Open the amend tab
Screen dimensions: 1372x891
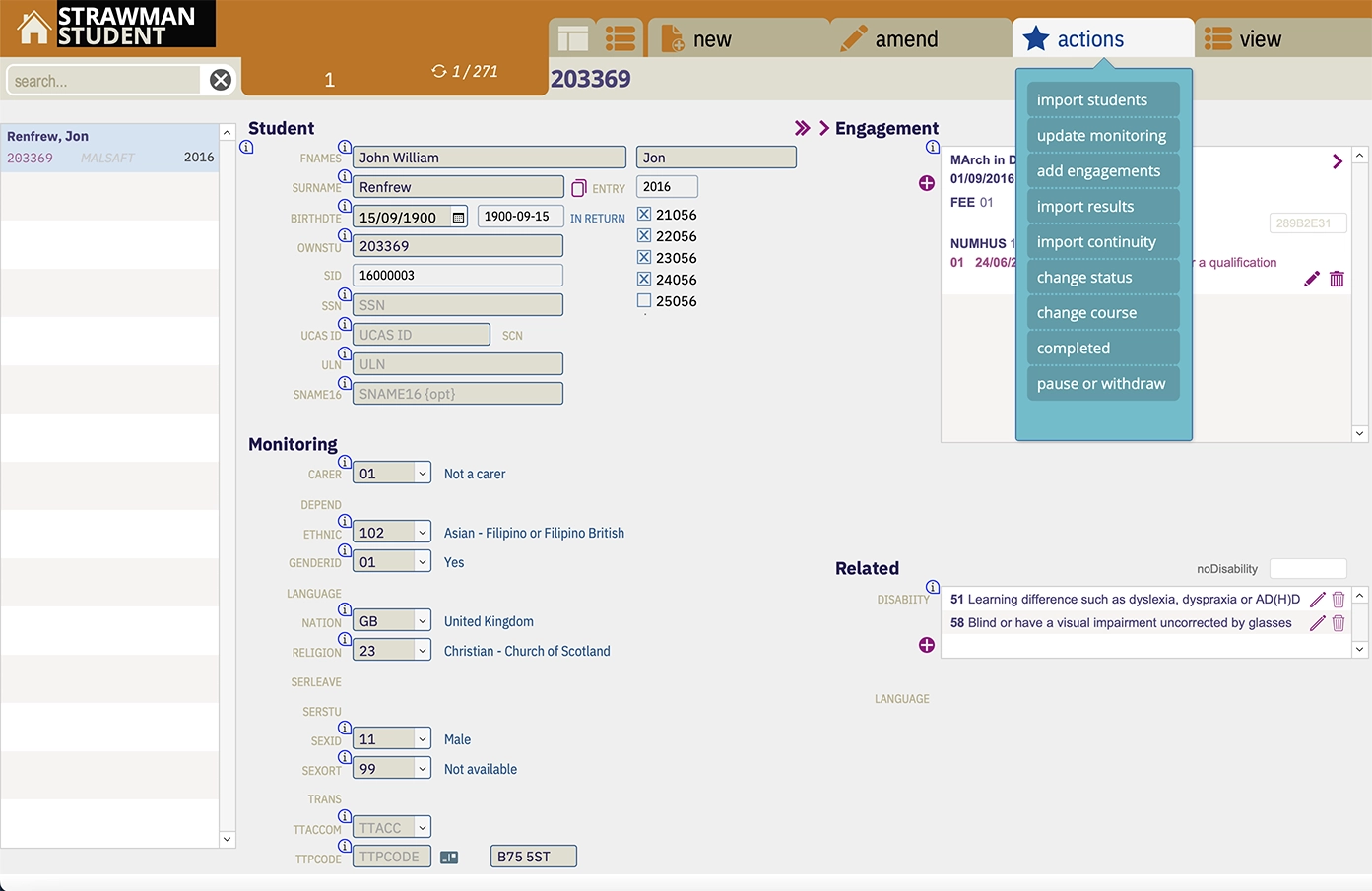(921, 38)
